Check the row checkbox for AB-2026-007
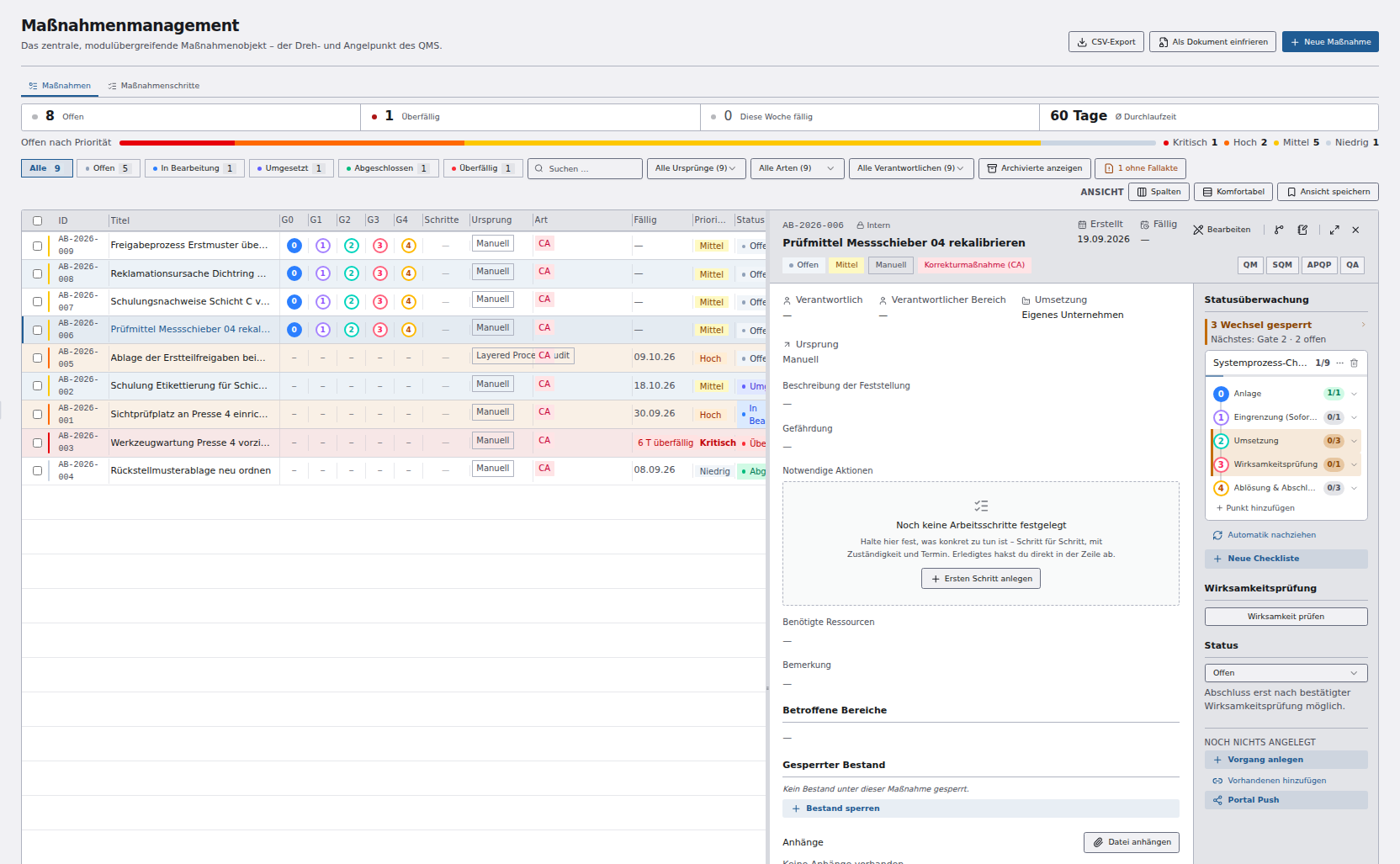This screenshot has width=1400, height=864. point(37,302)
